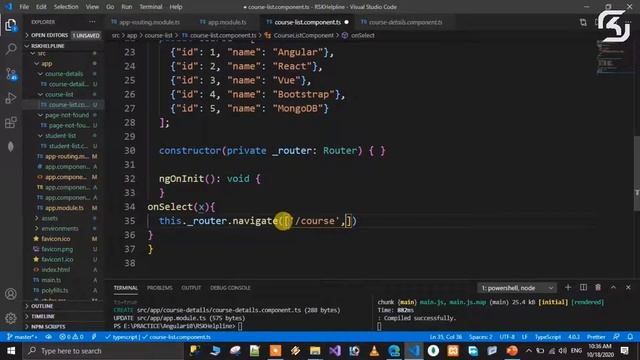
Task: Add a new terminal with plus icon
Action: [568, 287]
